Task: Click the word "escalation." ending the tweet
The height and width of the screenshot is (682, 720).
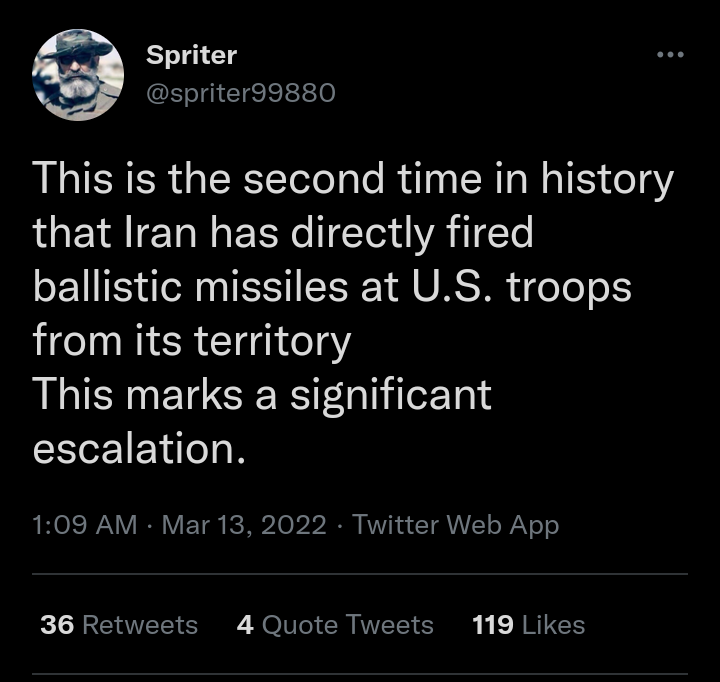Action: coord(139,449)
